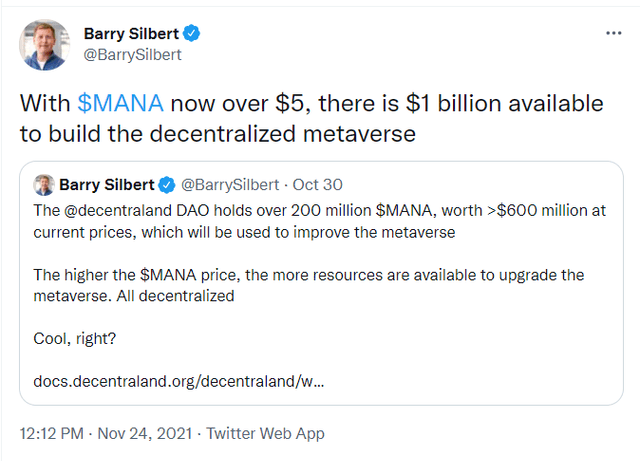Click the verified badge inside the quoted tweet
640x461 pixels.
coord(165,185)
